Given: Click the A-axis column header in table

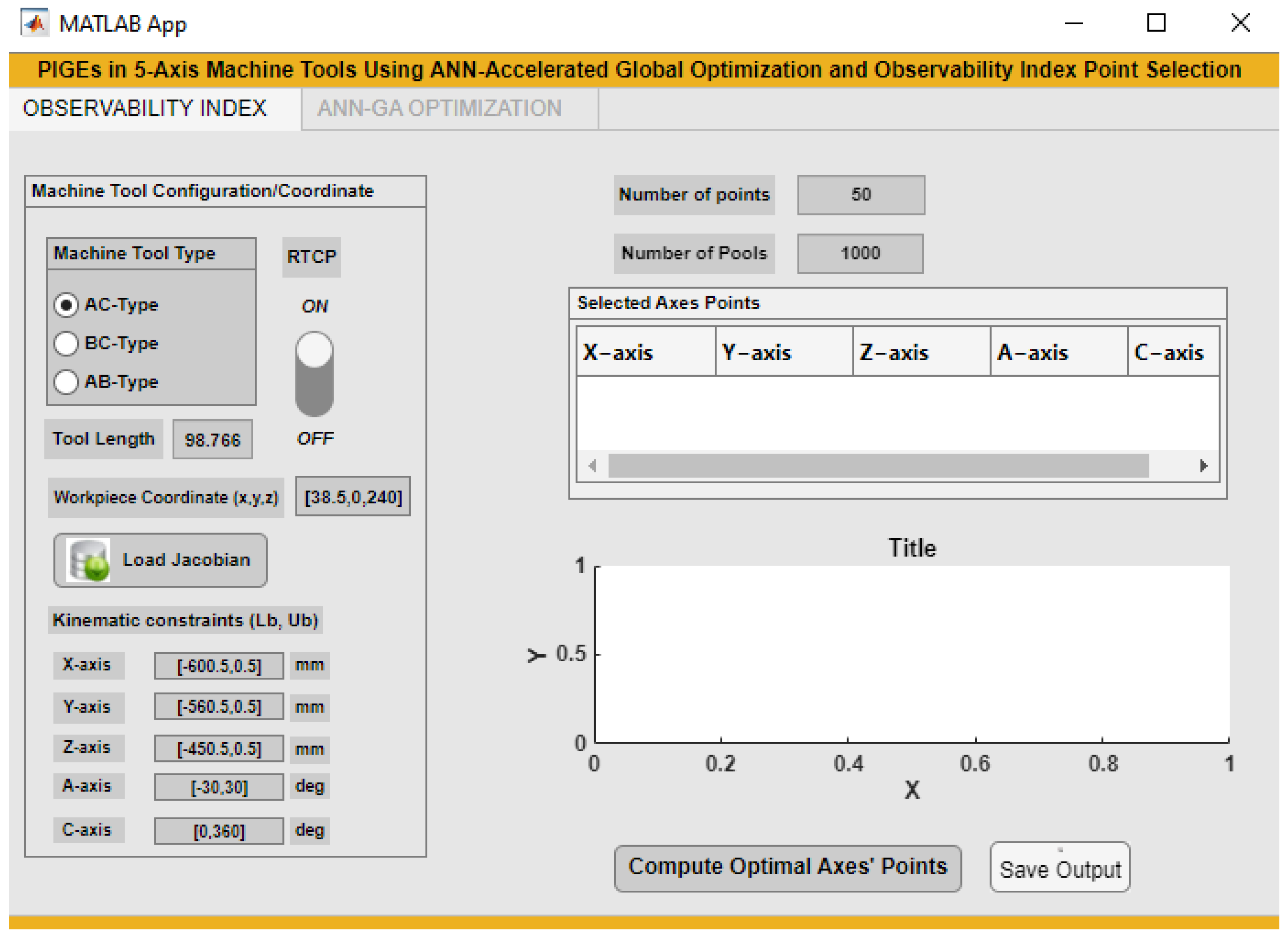Looking at the screenshot, I should (x=1059, y=352).
